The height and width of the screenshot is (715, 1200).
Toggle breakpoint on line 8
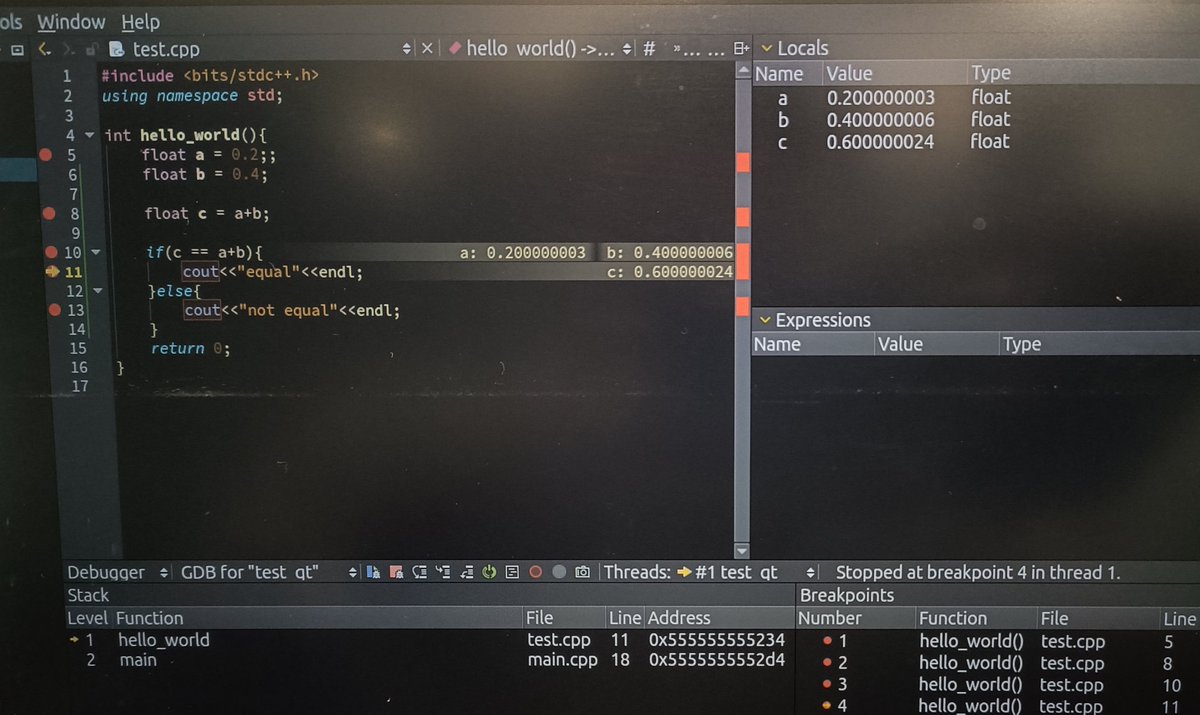47,213
